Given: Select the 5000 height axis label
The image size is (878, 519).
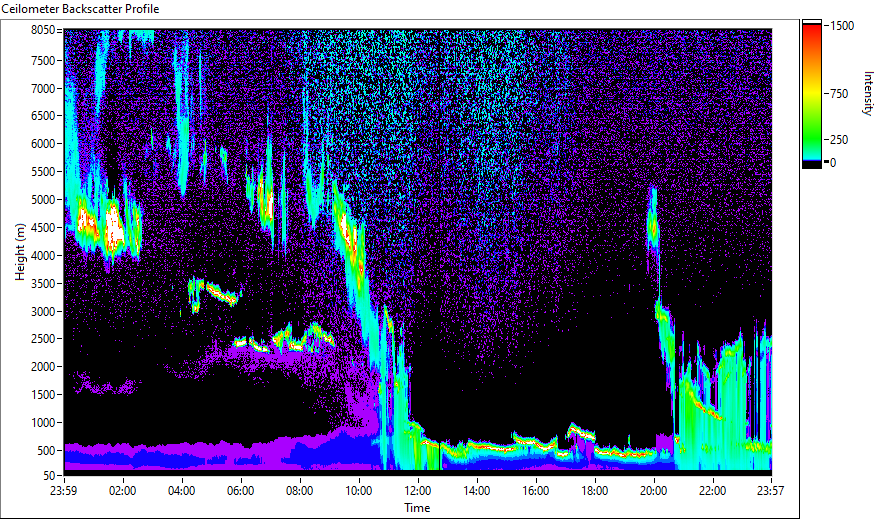Looking at the screenshot, I should pos(43,200).
